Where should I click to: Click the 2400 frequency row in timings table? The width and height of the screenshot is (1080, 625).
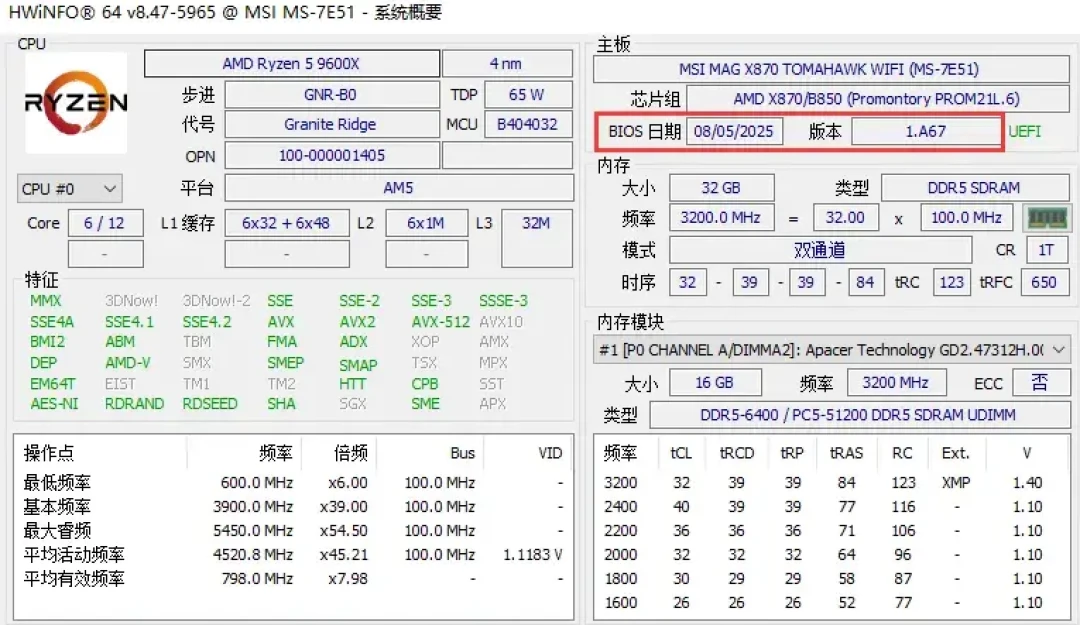[831, 506]
